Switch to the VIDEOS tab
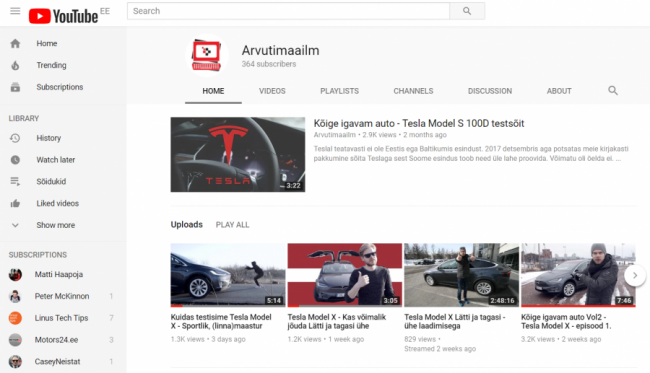650x373 pixels. (272, 91)
